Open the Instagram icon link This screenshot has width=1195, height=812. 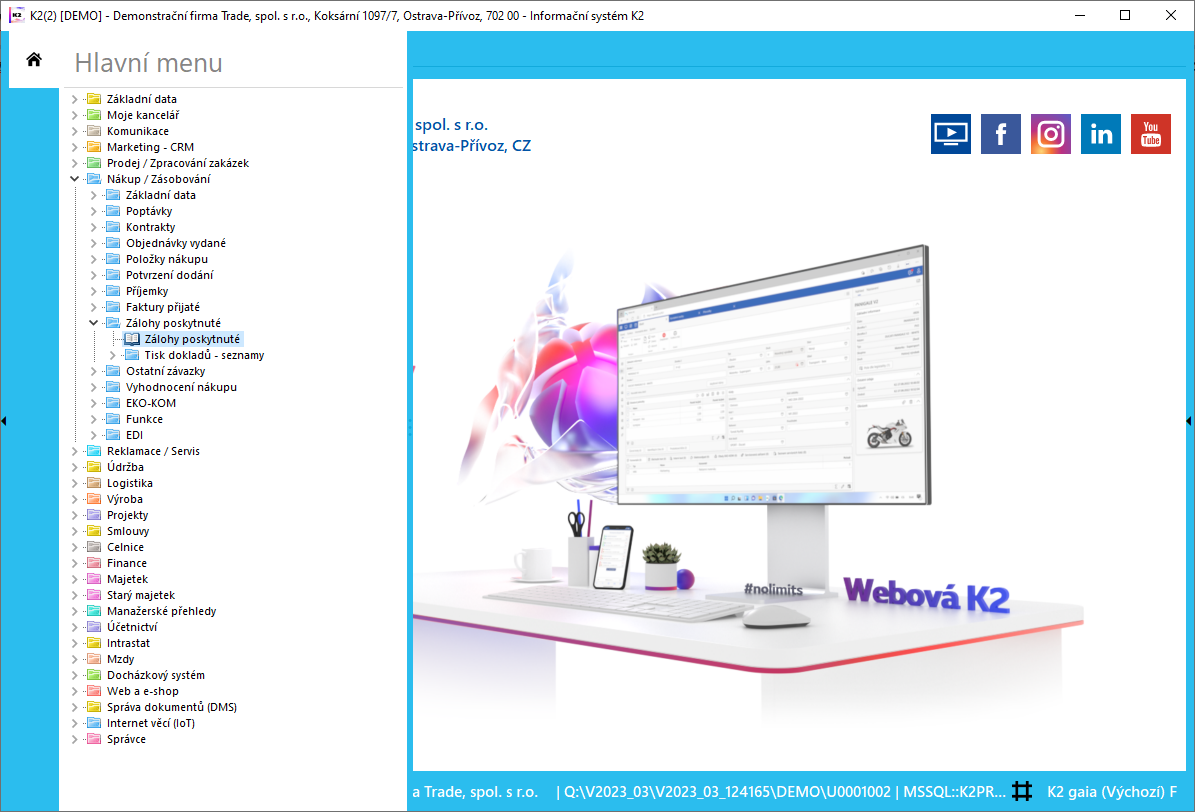(1051, 134)
